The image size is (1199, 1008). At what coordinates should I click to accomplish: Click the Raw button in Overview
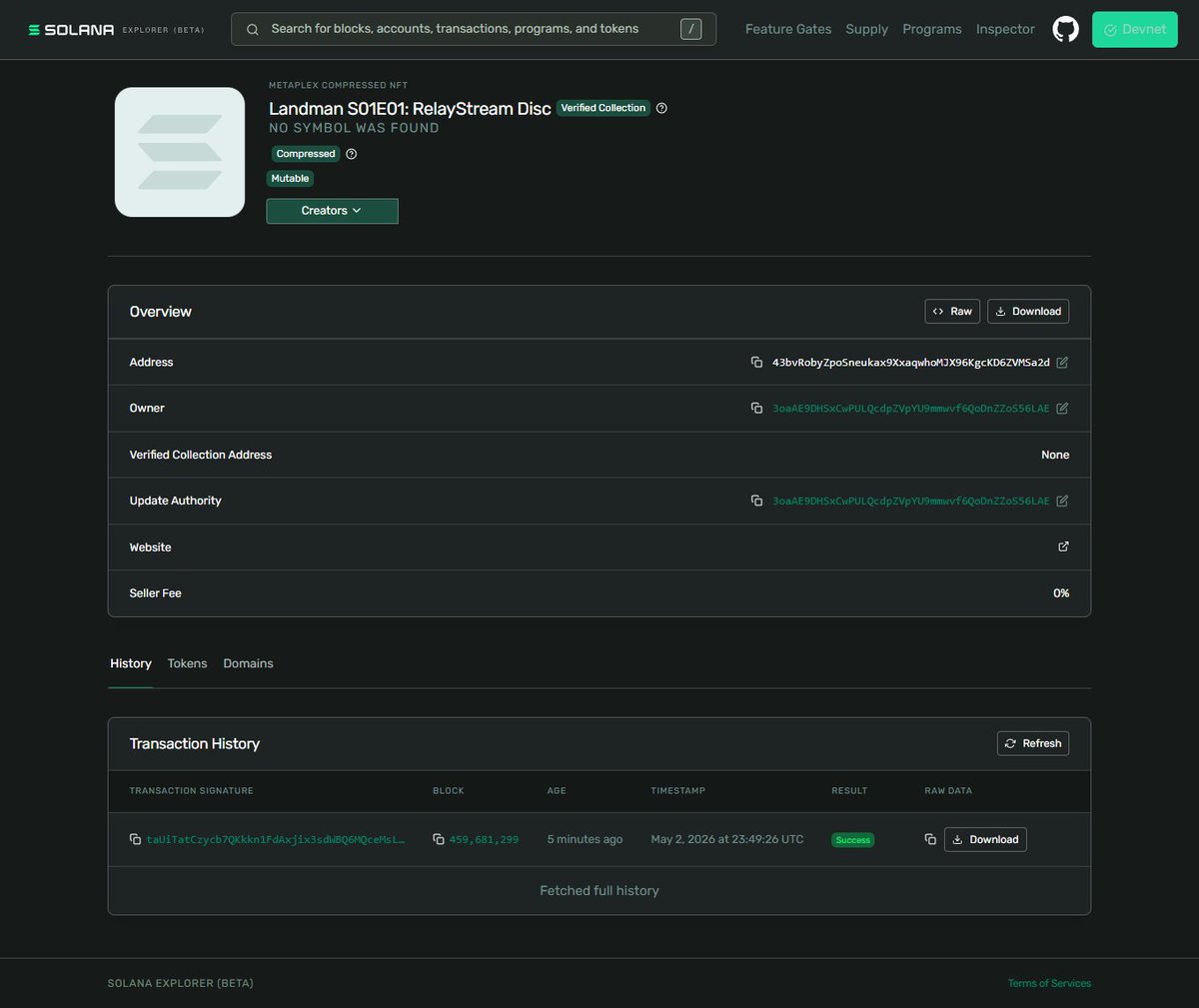pyautogui.click(x=952, y=312)
